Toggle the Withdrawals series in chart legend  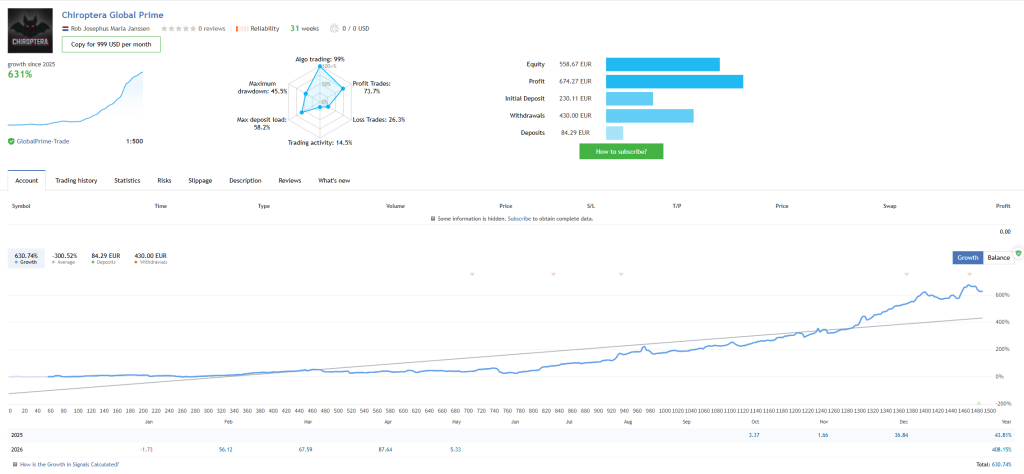(x=150, y=259)
